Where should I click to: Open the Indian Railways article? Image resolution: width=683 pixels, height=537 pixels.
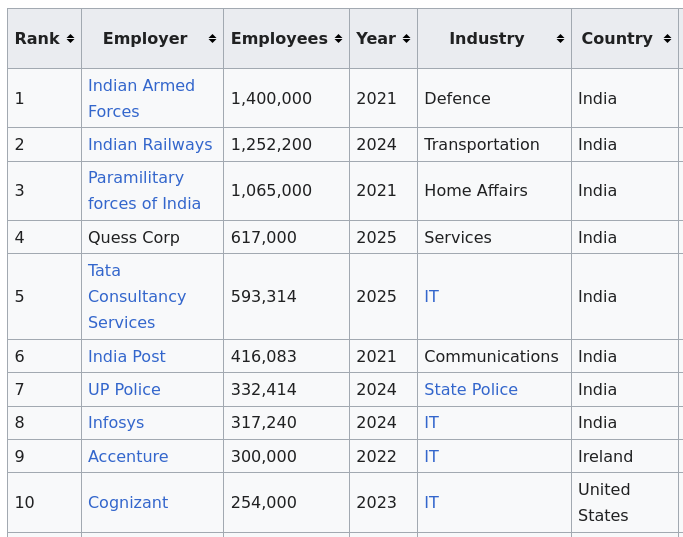pyautogui.click(x=150, y=145)
